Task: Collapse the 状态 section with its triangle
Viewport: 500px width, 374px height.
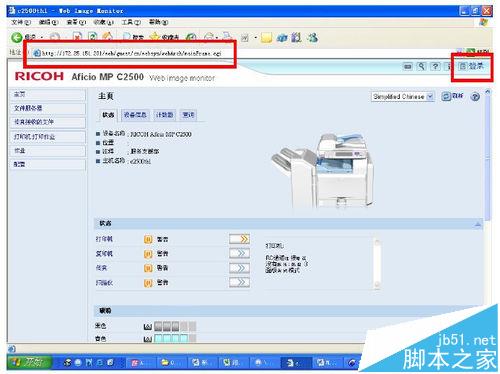Action: (x=478, y=224)
